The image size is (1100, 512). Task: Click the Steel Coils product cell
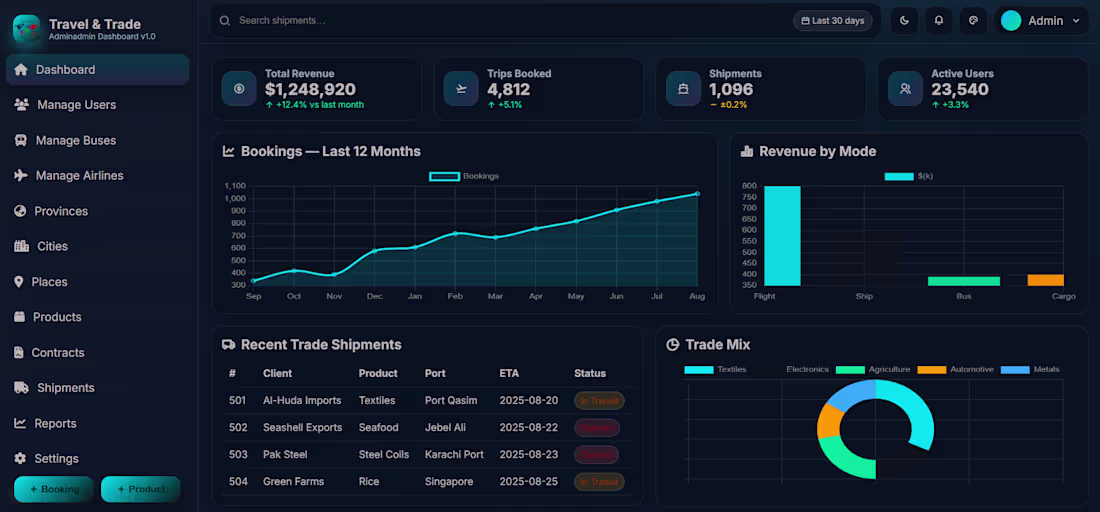pyautogui.click(x=384, y=454)
